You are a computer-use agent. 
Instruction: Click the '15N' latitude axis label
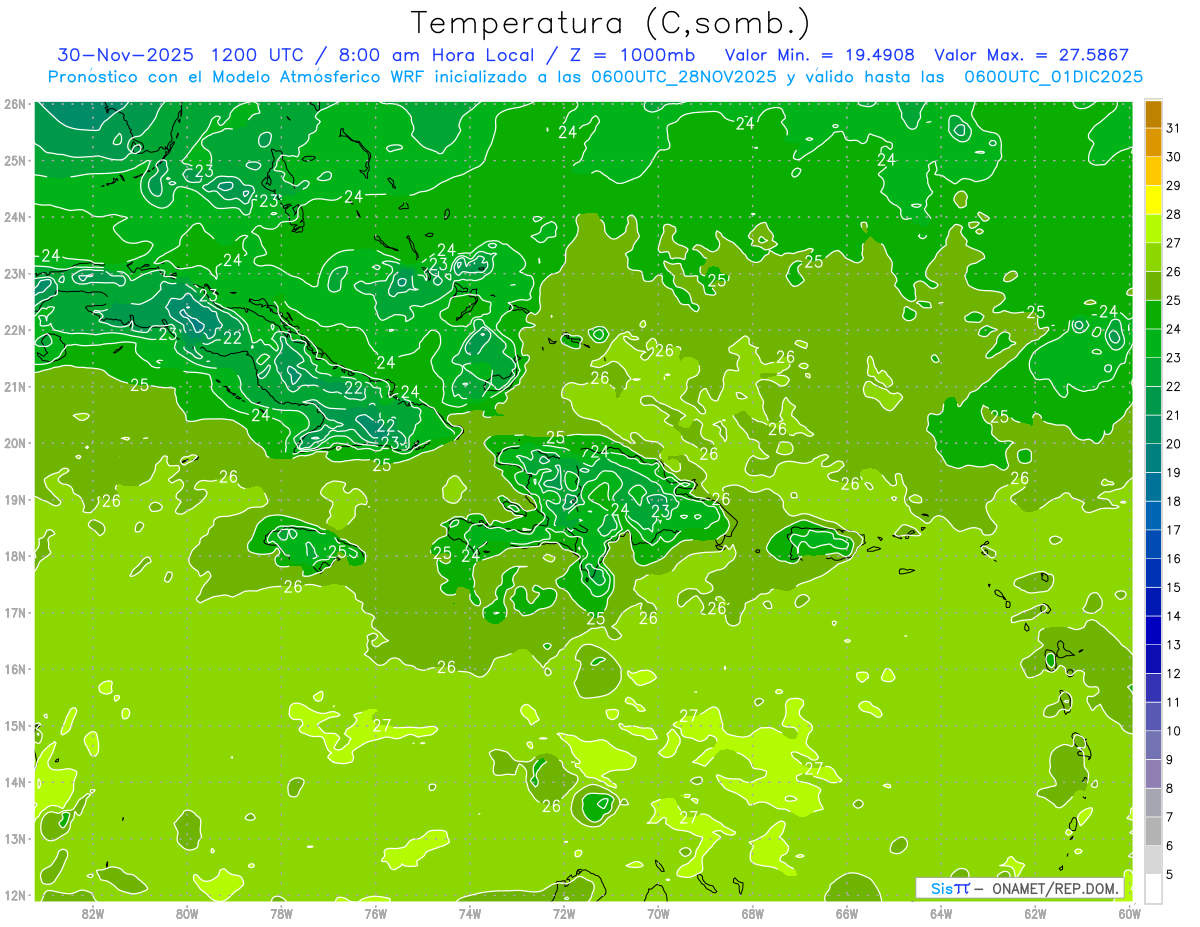(x=14, y=725)
